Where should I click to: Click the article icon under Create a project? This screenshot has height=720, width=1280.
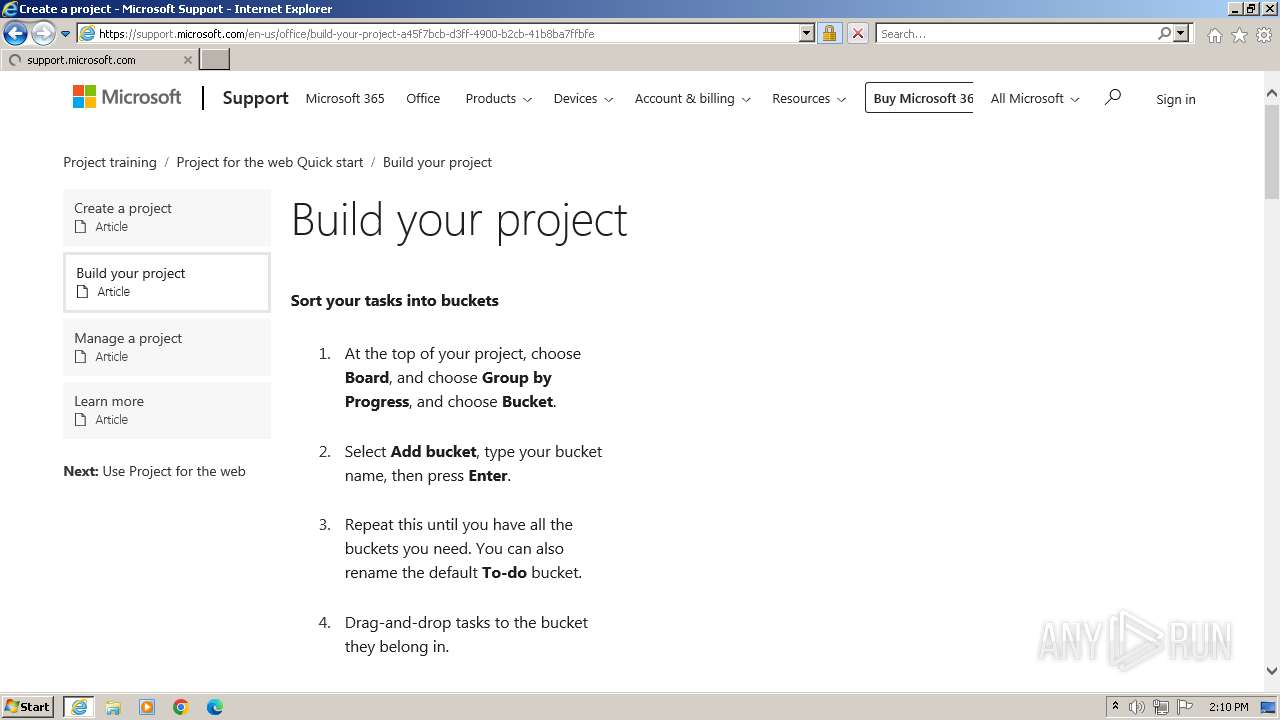point(81,227)
